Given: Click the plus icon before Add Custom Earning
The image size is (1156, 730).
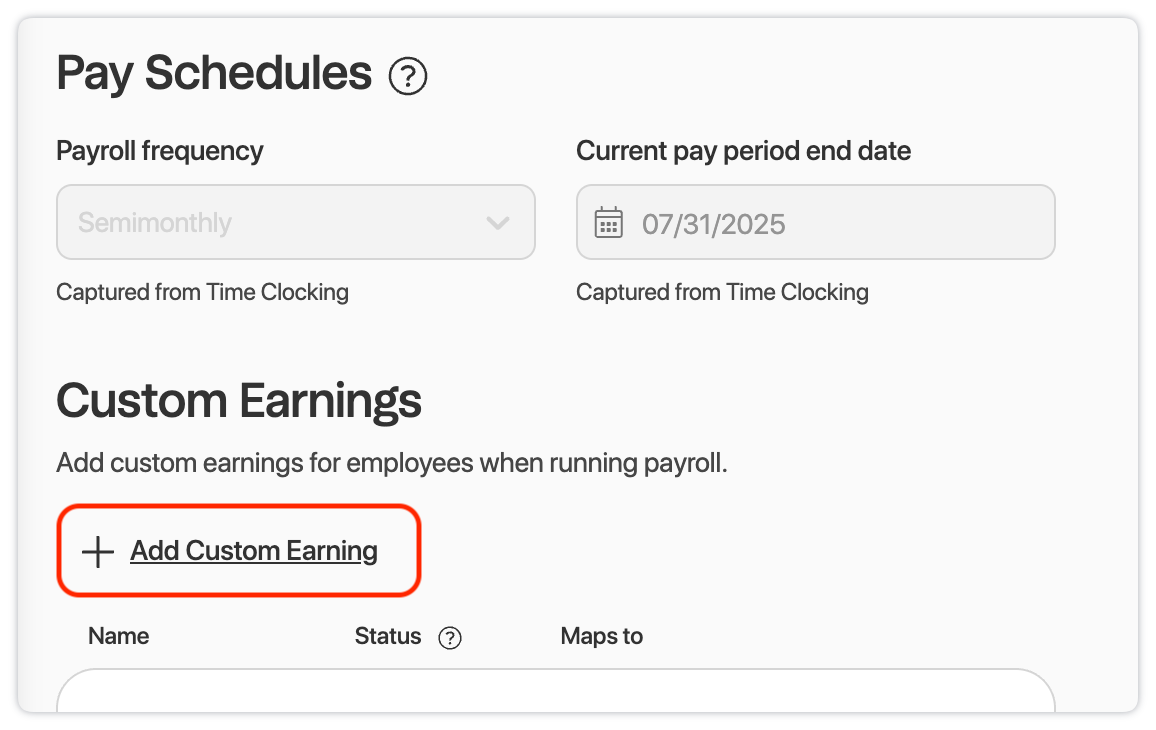Looking at the screenshot, I should click(97, 552).
